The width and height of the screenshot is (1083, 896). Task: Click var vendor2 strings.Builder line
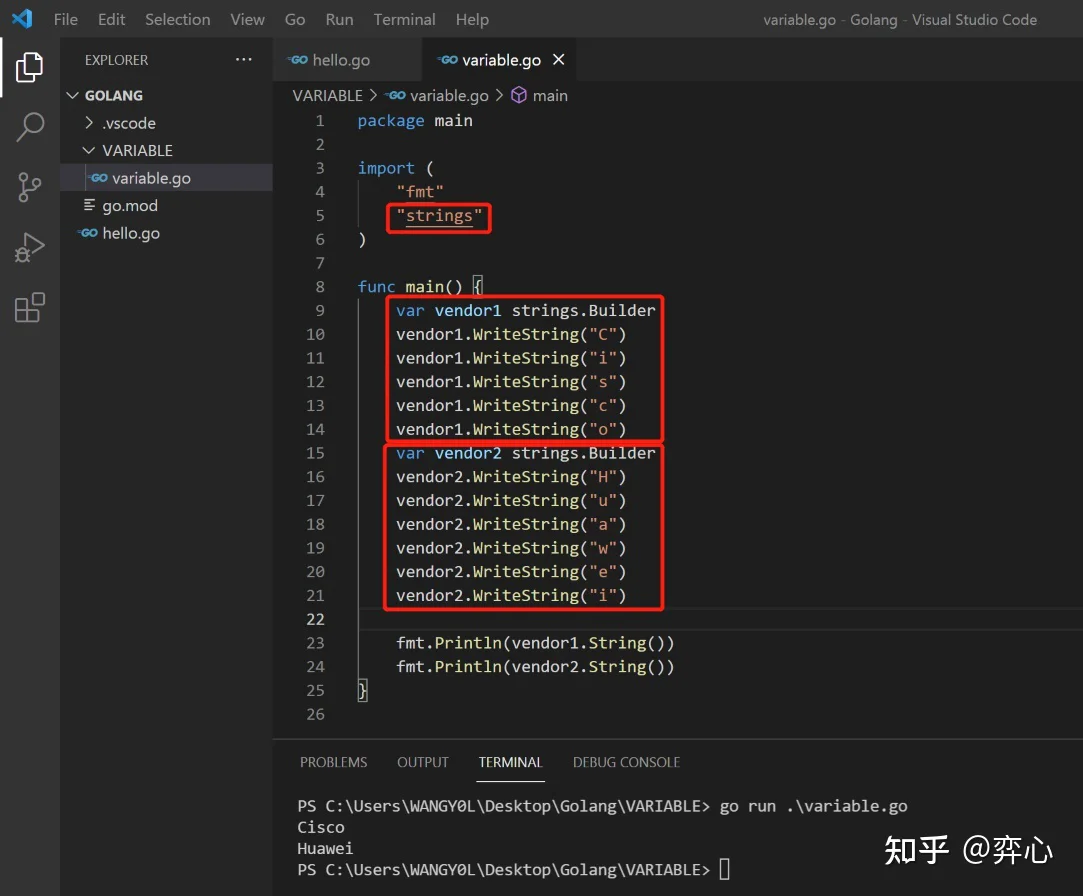(x=526, y=453)
